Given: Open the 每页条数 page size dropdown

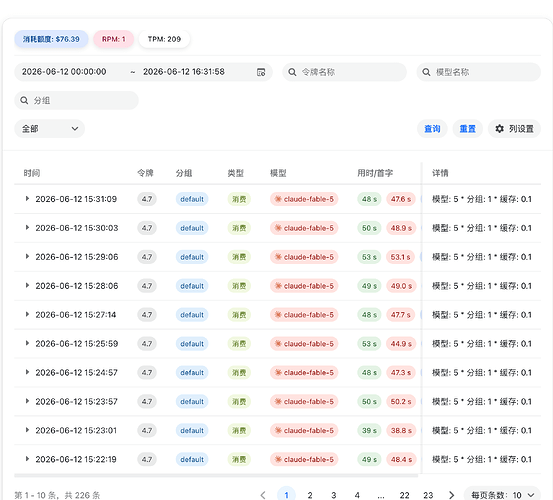Looking at the screenshot, I should 502,495.
